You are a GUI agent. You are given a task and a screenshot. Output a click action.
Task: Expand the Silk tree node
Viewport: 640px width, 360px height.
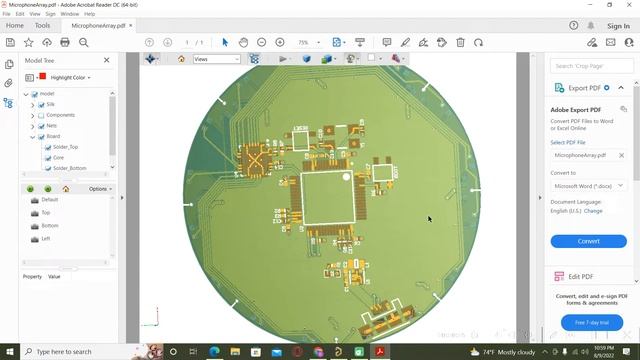33,105
